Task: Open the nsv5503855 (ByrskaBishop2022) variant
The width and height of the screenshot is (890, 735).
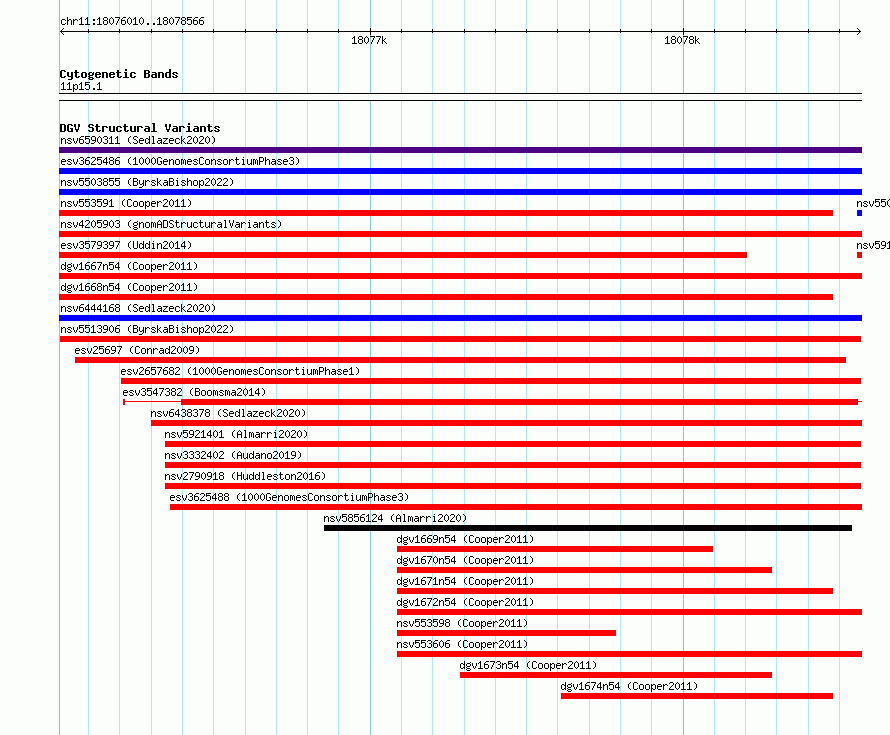Action: click(x=147, y=182)
